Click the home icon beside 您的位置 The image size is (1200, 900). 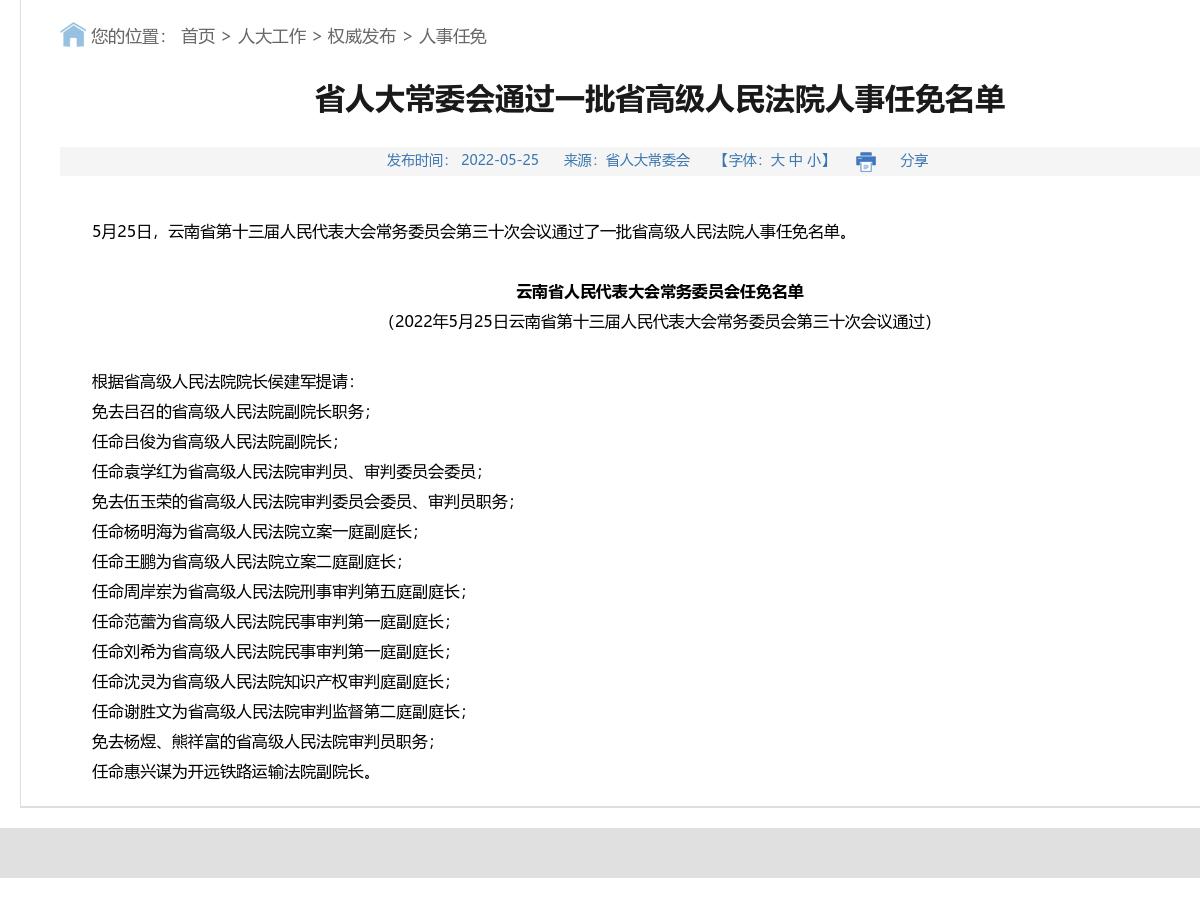pos(73,35)
